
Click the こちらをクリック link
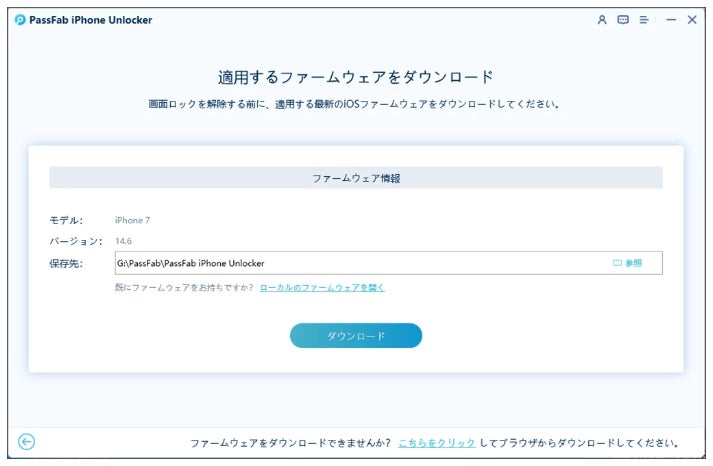tap(437, 443)
